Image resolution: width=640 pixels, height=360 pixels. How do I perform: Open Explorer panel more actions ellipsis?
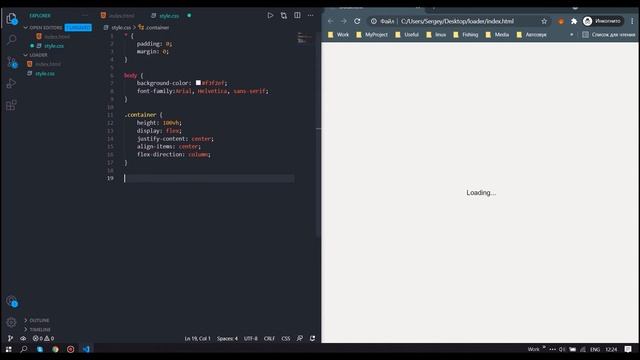[84, 16]
